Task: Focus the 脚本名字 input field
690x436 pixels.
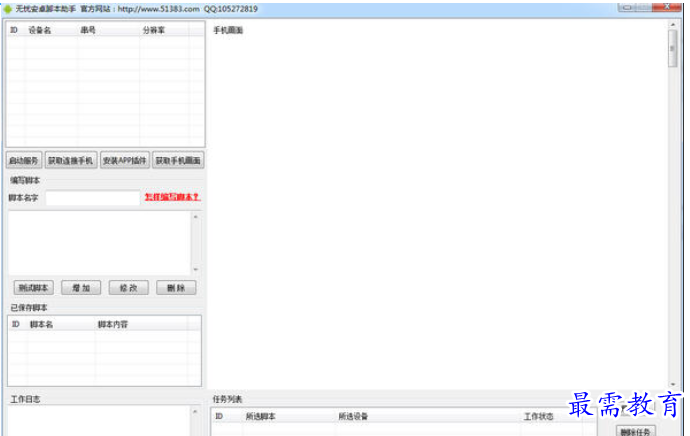Action: (93, 198)
